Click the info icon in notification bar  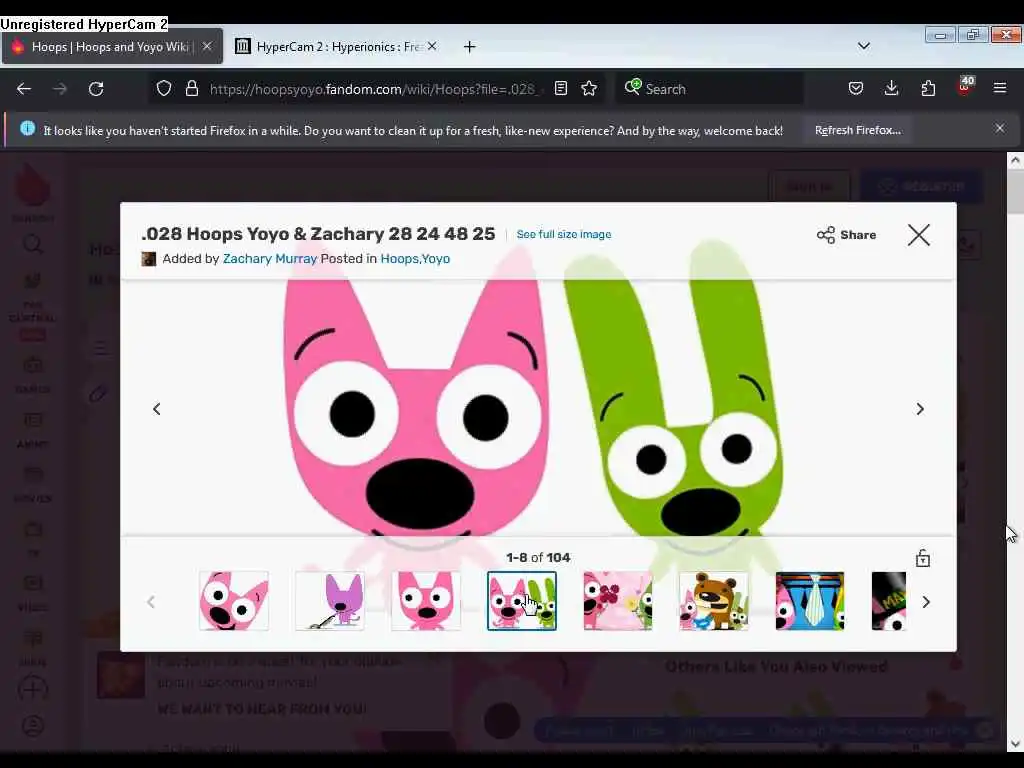pyautogui.click(x=27, y=129)
